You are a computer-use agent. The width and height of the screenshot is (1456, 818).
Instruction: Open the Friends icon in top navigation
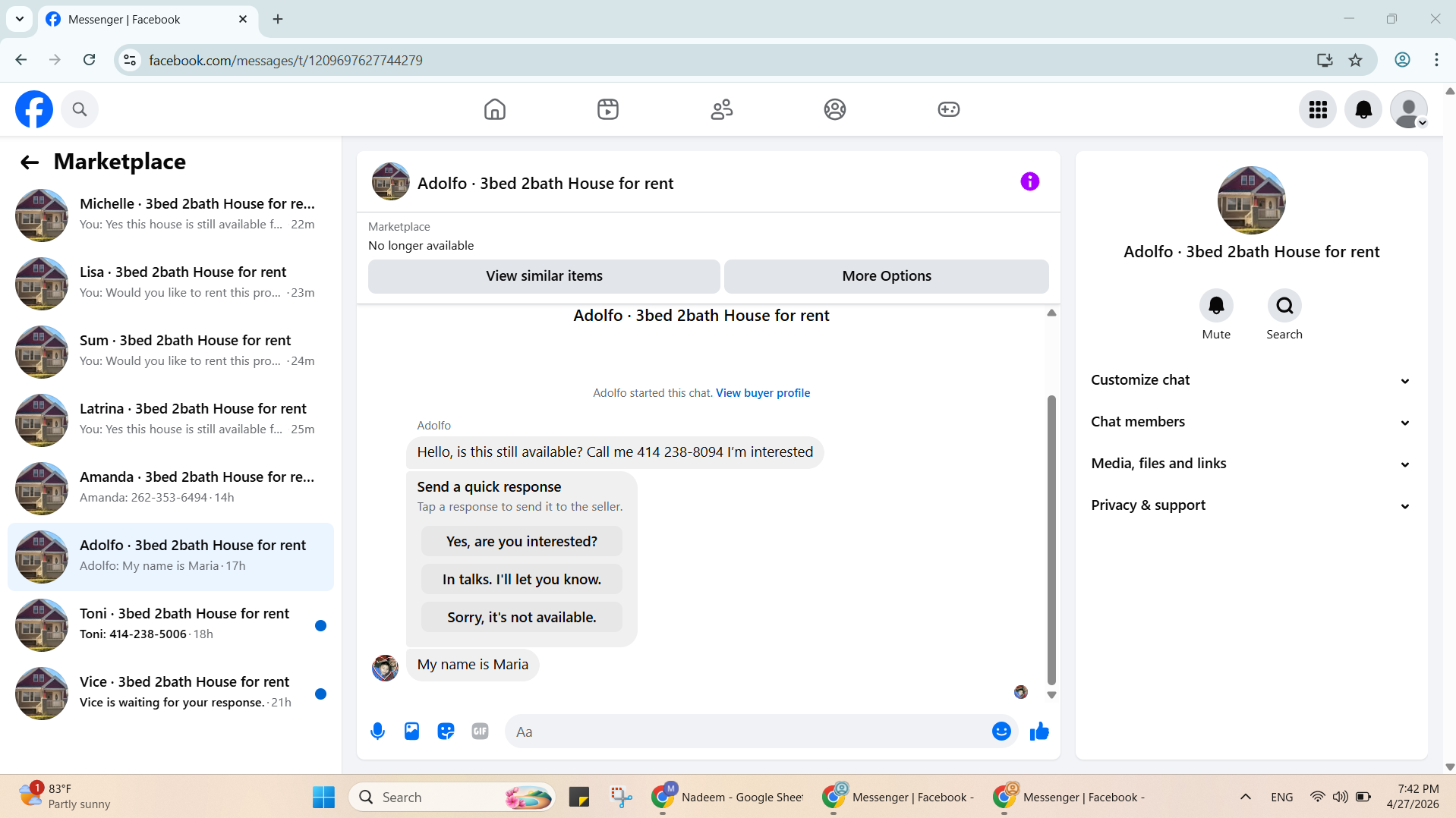pyautogui.click(x=722, y=109)
